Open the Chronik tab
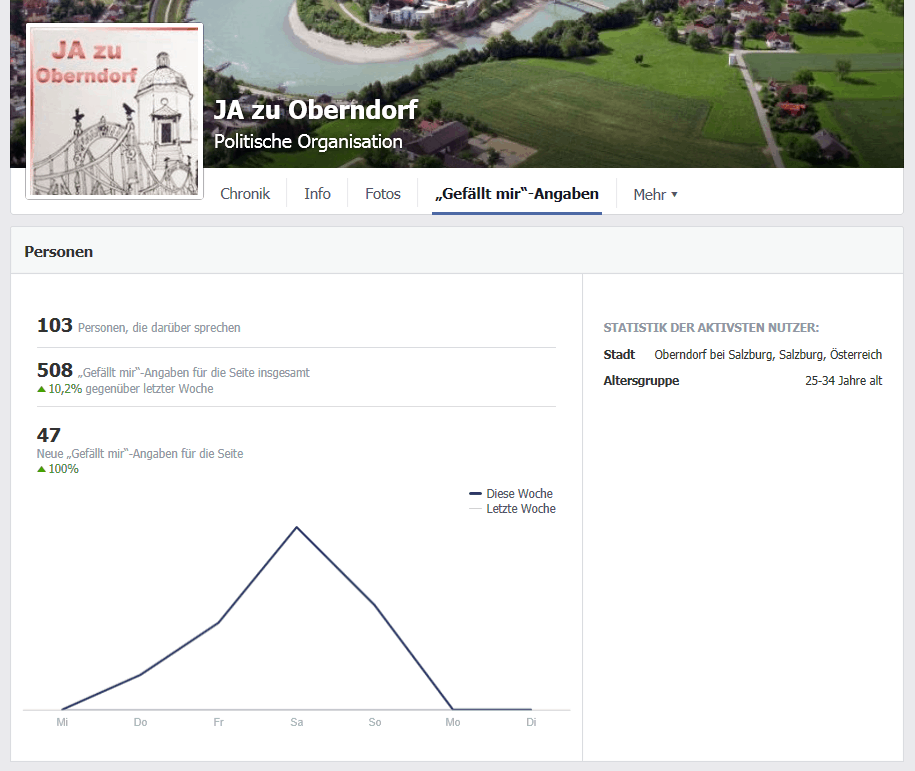Viewport: 915px width, 771px height. [x=245, y=194]
